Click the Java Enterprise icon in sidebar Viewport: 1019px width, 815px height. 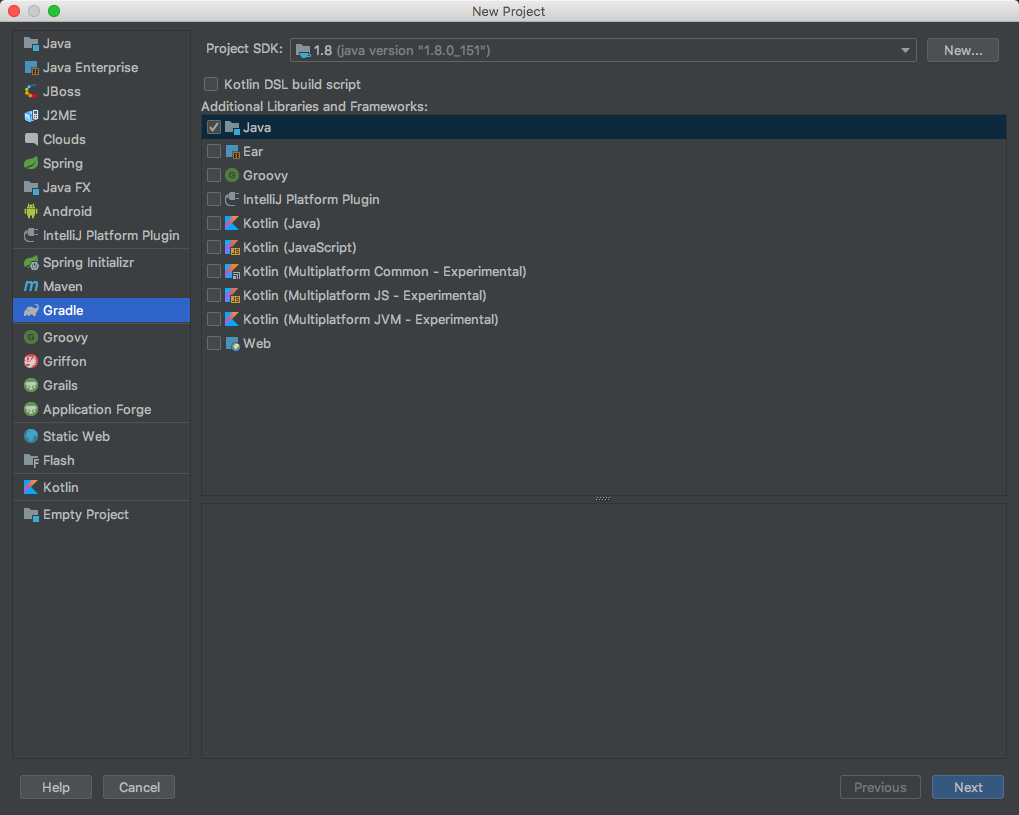[x=31, y=68]
